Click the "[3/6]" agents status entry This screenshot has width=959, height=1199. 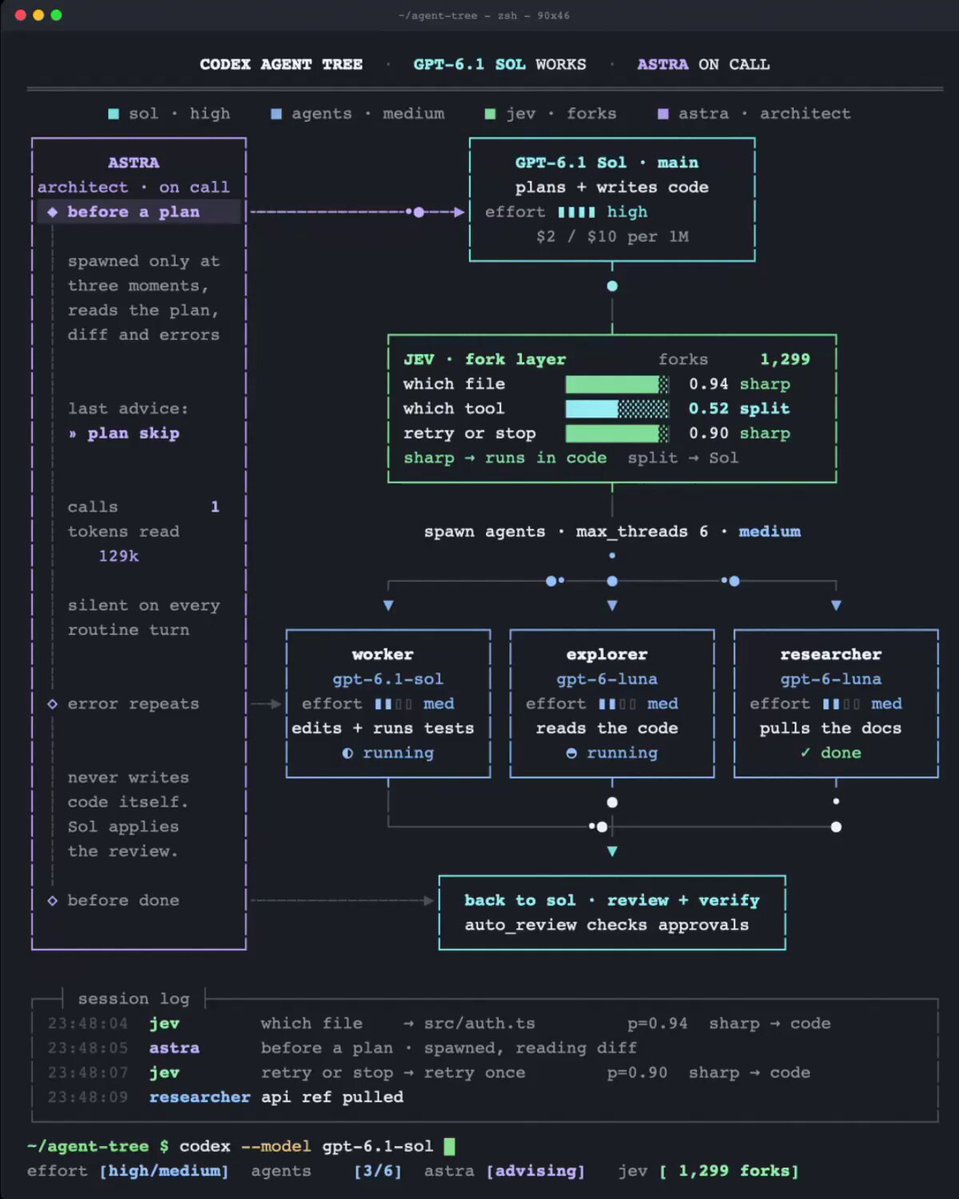tap(378, 1171)
